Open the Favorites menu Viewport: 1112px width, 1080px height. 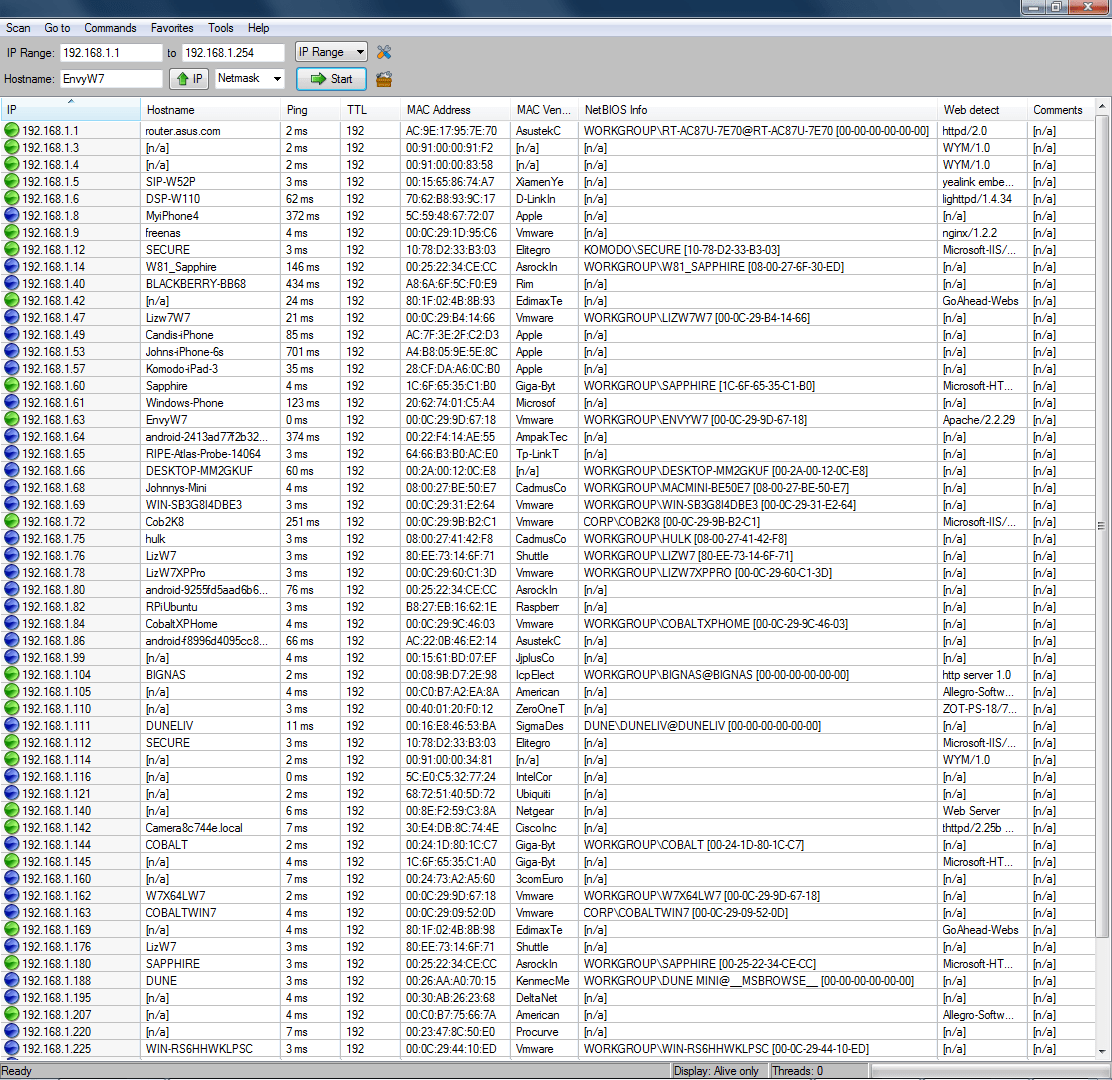tap(172, 28)
